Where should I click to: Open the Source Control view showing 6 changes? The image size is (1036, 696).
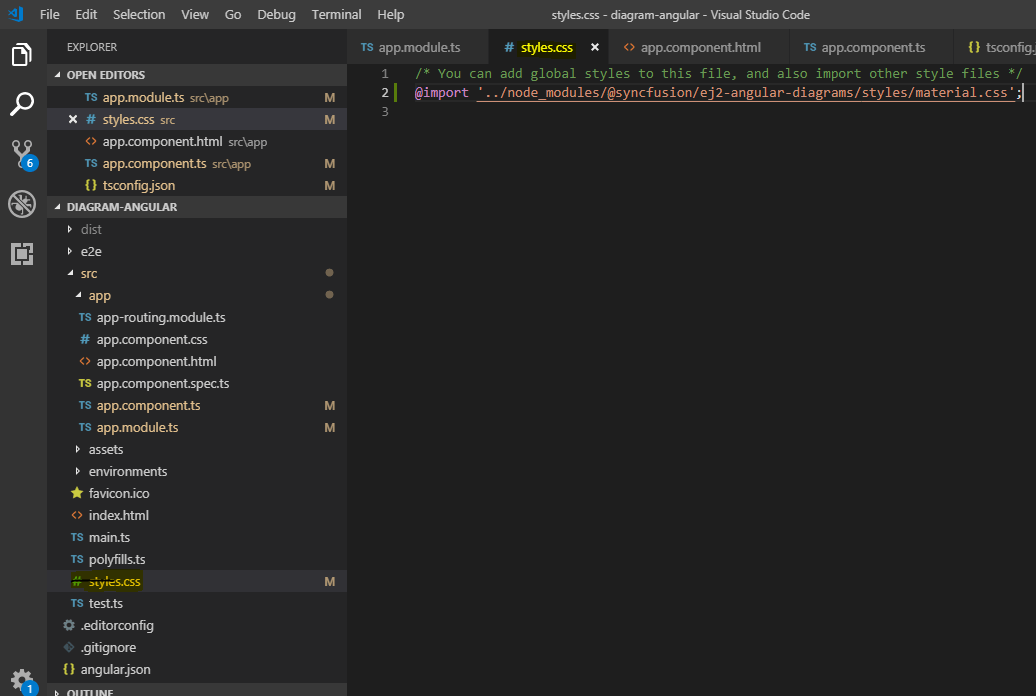pos(21,154)
